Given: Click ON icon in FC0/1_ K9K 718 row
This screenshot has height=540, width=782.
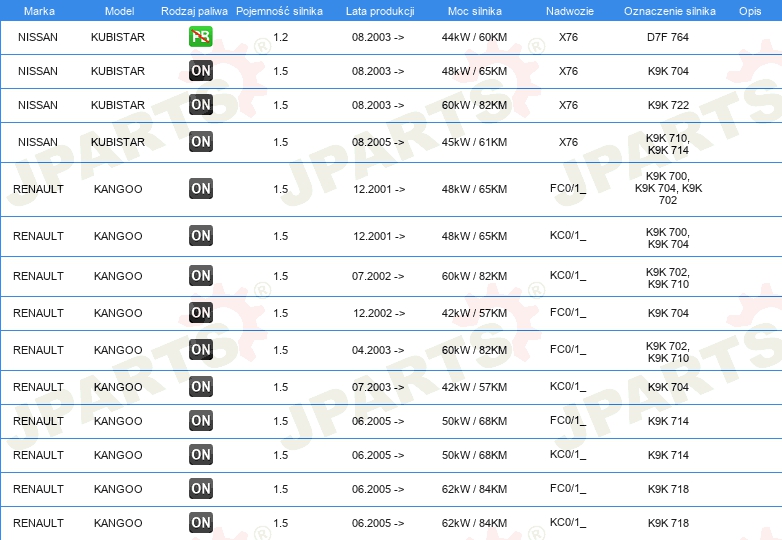Looking at the screenshot, I should pos(200,489).
